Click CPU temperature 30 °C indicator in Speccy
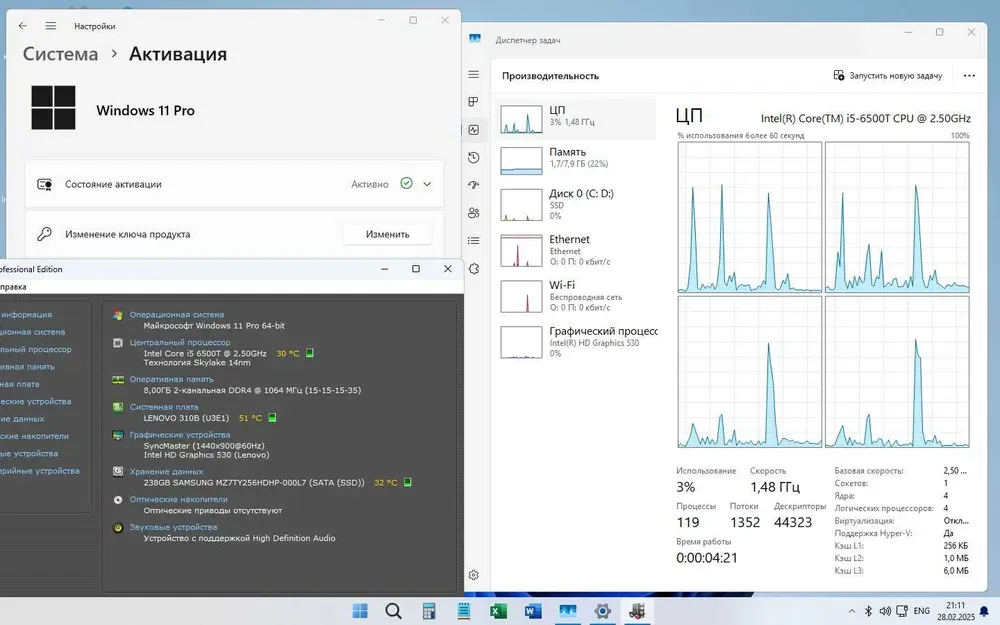Viewport: 1000px width, 625px height. click(x=288, y=353)
